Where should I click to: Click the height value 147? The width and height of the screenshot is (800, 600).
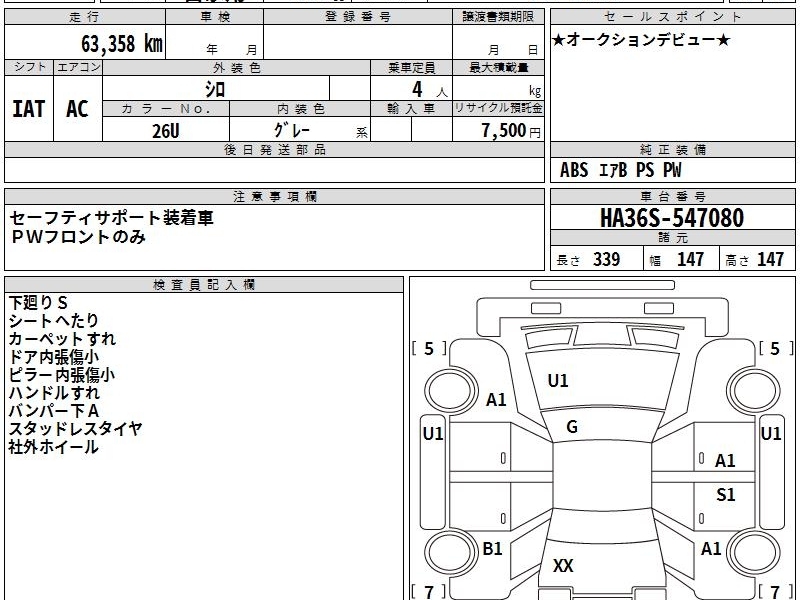coord(770,259)
